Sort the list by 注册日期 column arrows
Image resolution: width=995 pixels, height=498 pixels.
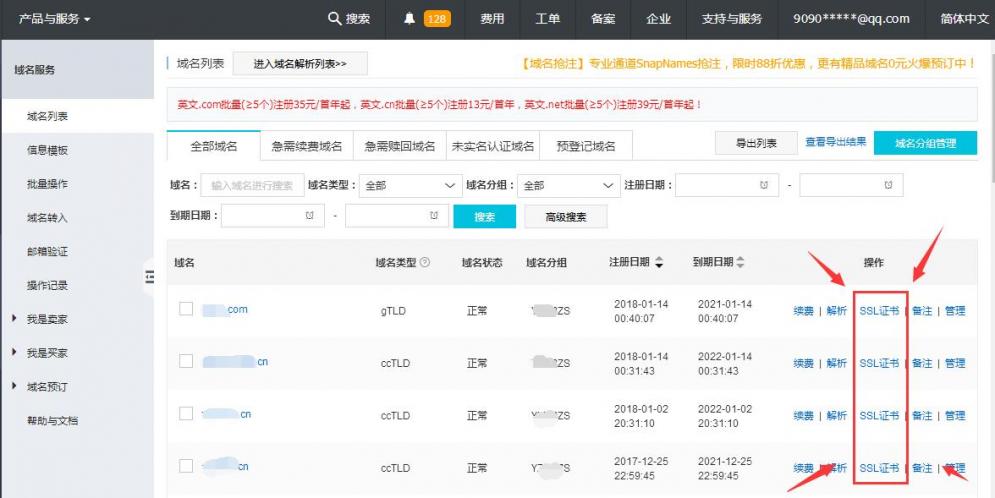click(x=659, y=262)
